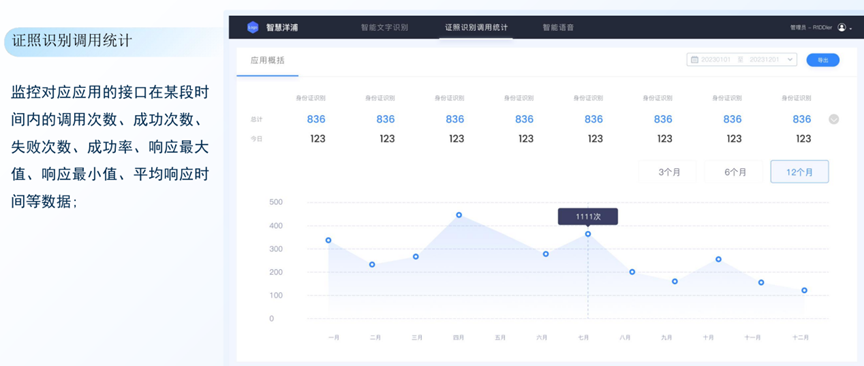Click the July data point on chart
The width and height of the screenshot is (864, 366).
pyautogui.click(x=588, y=234)
